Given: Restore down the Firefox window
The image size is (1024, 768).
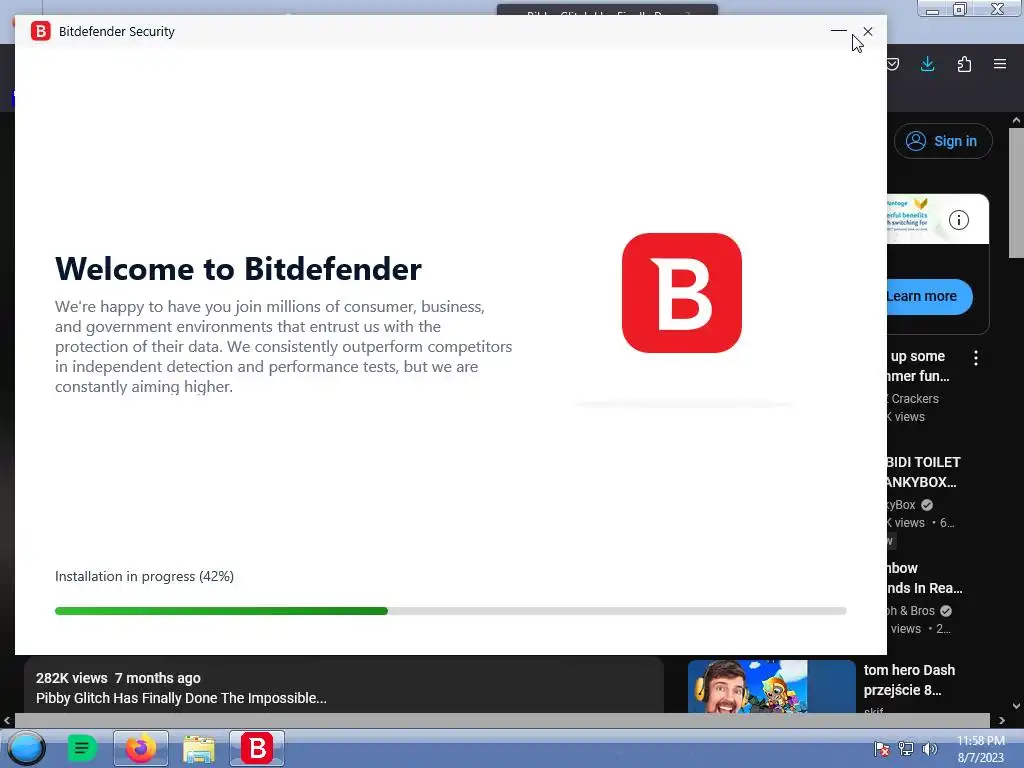Looking at the screenshot, I should (x=960, y=8).
